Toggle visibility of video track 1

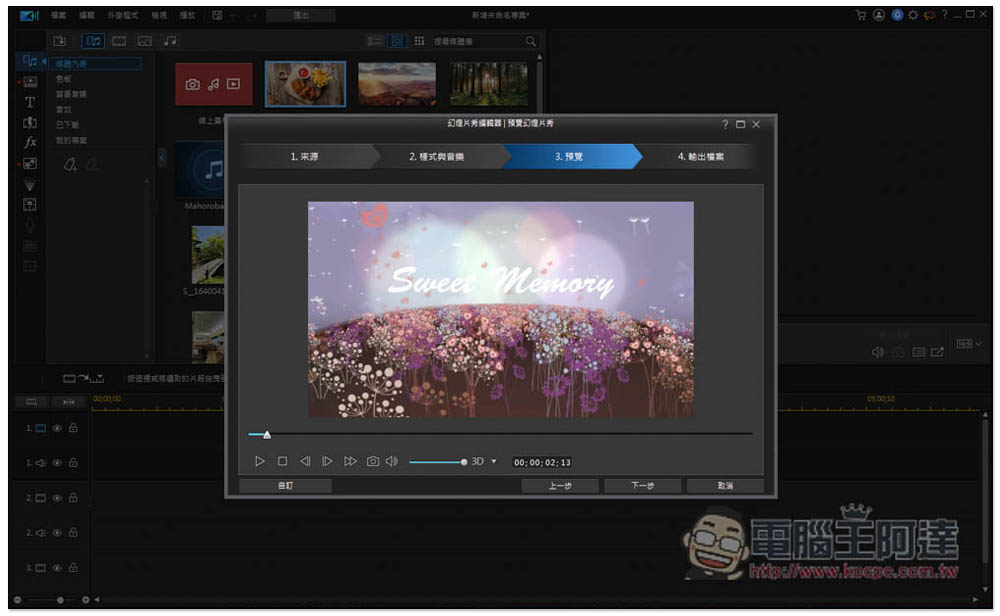(57, 428)
